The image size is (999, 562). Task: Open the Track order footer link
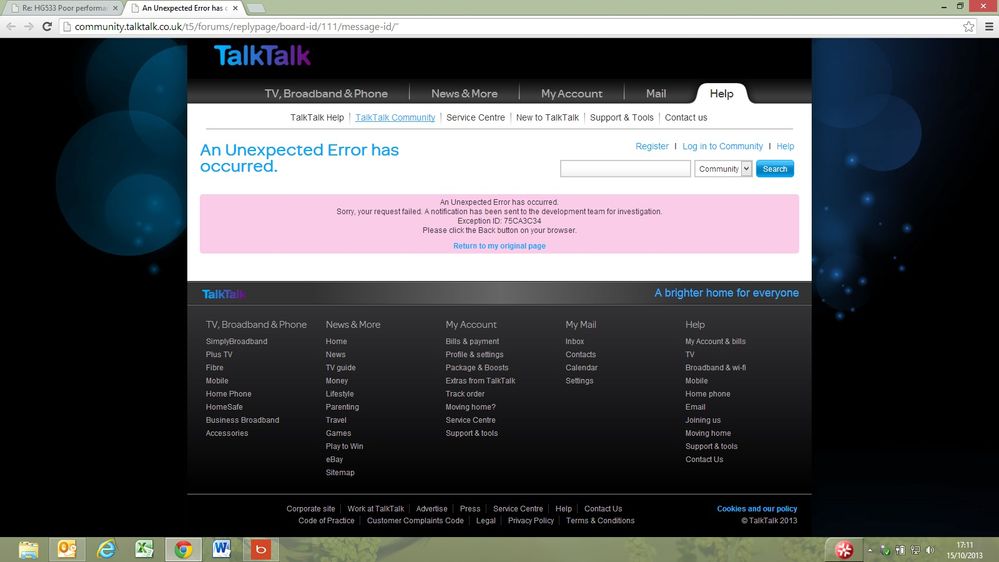coord(465,394)
